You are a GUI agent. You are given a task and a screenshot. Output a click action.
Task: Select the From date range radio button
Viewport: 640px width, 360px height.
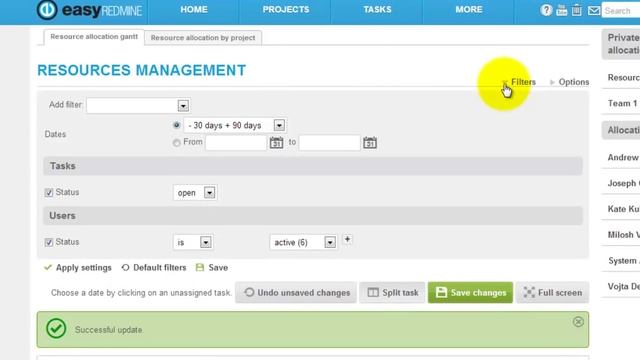click(176, 142)
